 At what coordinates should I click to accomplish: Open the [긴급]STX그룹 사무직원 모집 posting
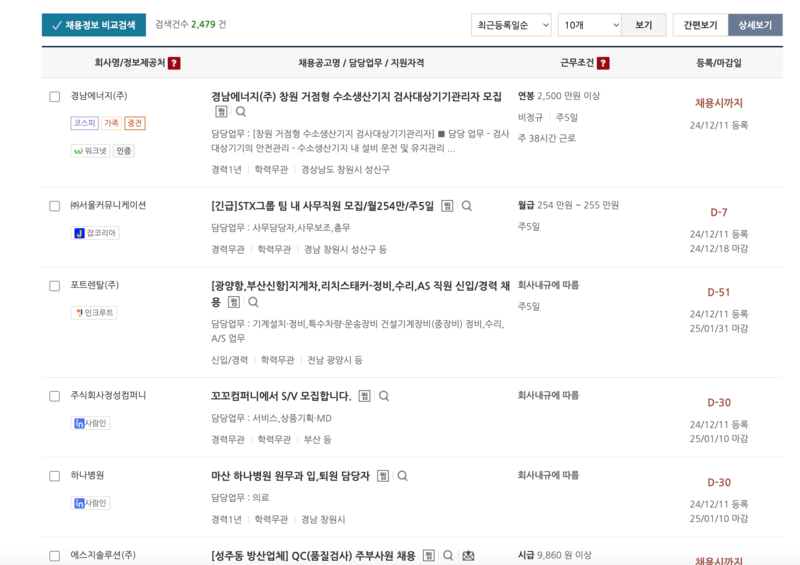(322, 206)
